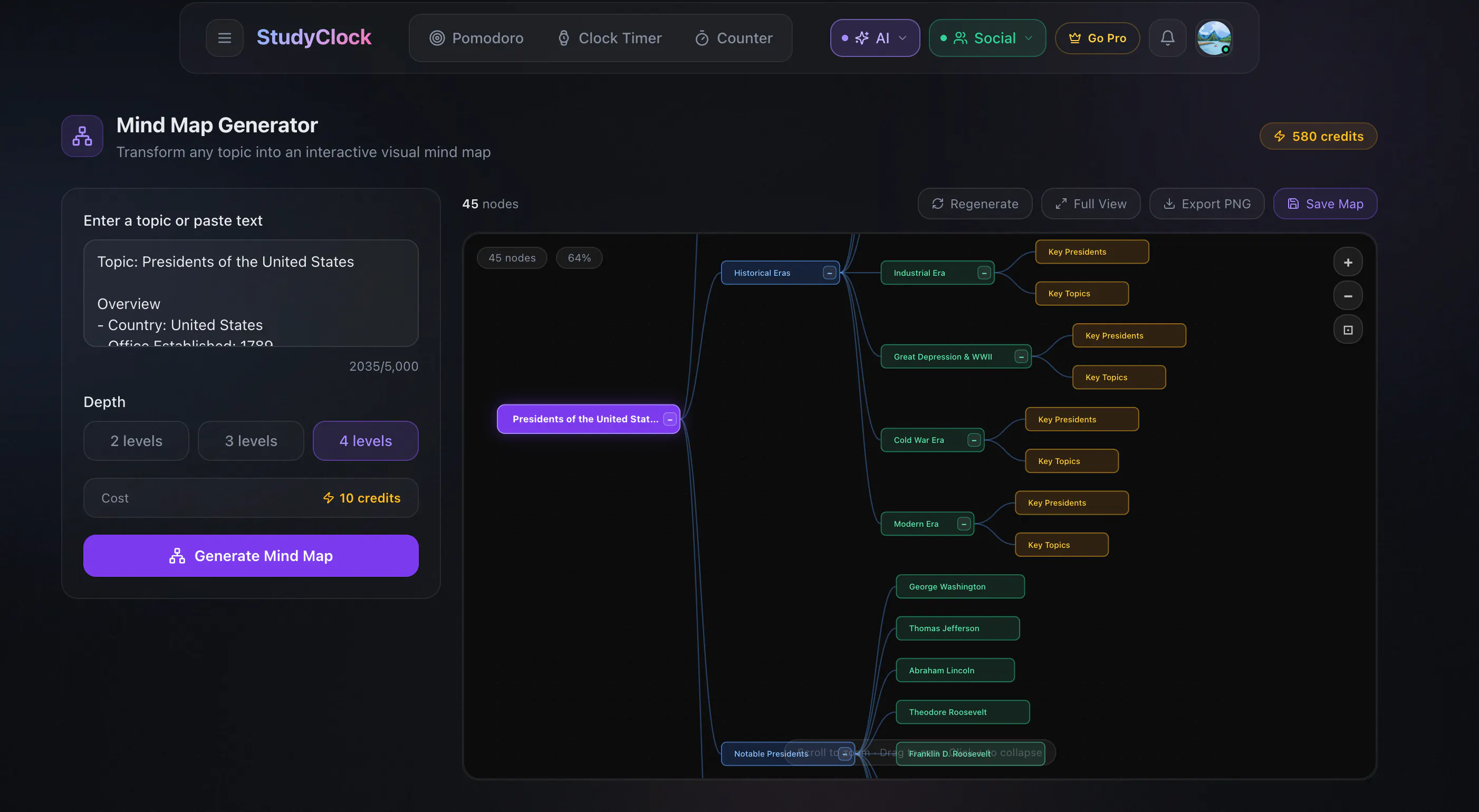This screenshot has width=1479, height=812.
Task: Click the Pomodoro target icon
Action: pos(437,38)
